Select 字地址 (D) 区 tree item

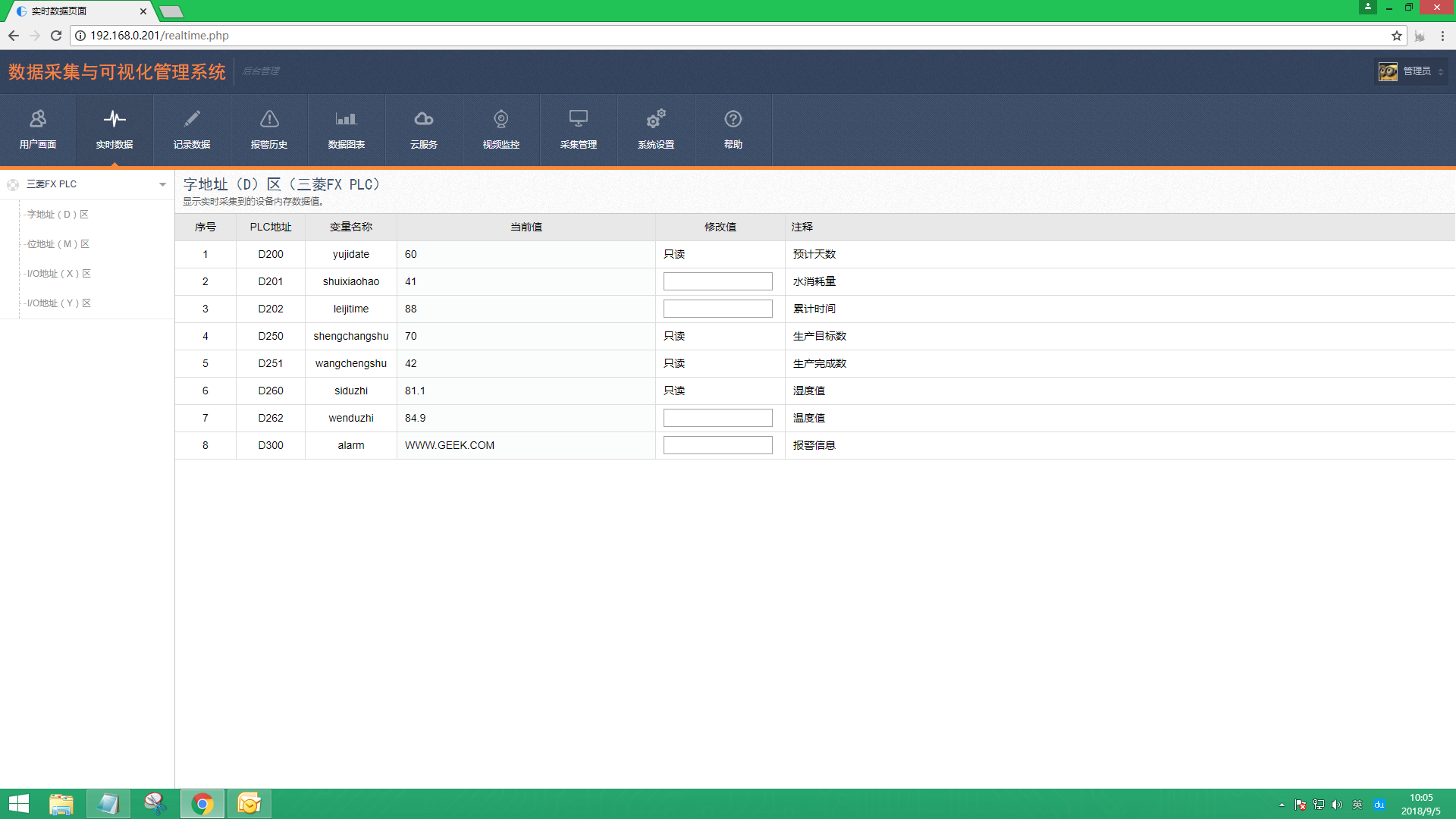58,215
